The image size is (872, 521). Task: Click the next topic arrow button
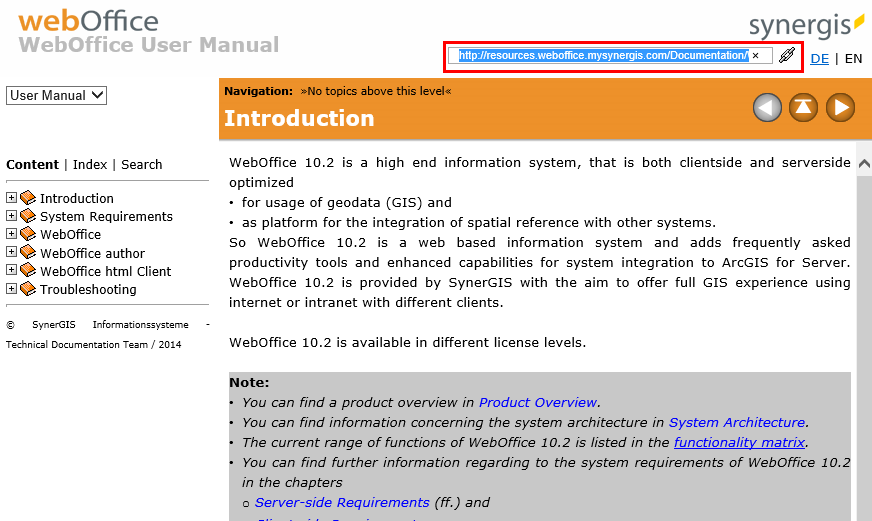(x=840, y=107)
